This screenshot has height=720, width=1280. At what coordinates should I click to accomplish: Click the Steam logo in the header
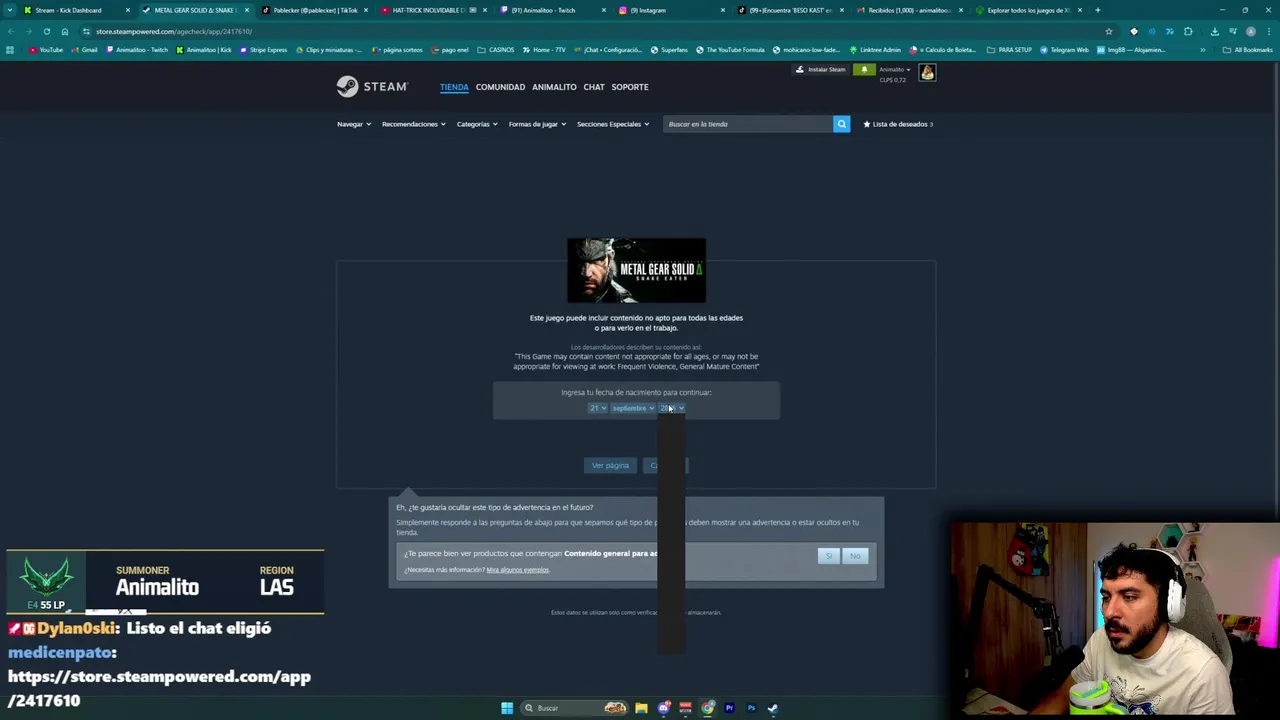click(x=372, y=87)
